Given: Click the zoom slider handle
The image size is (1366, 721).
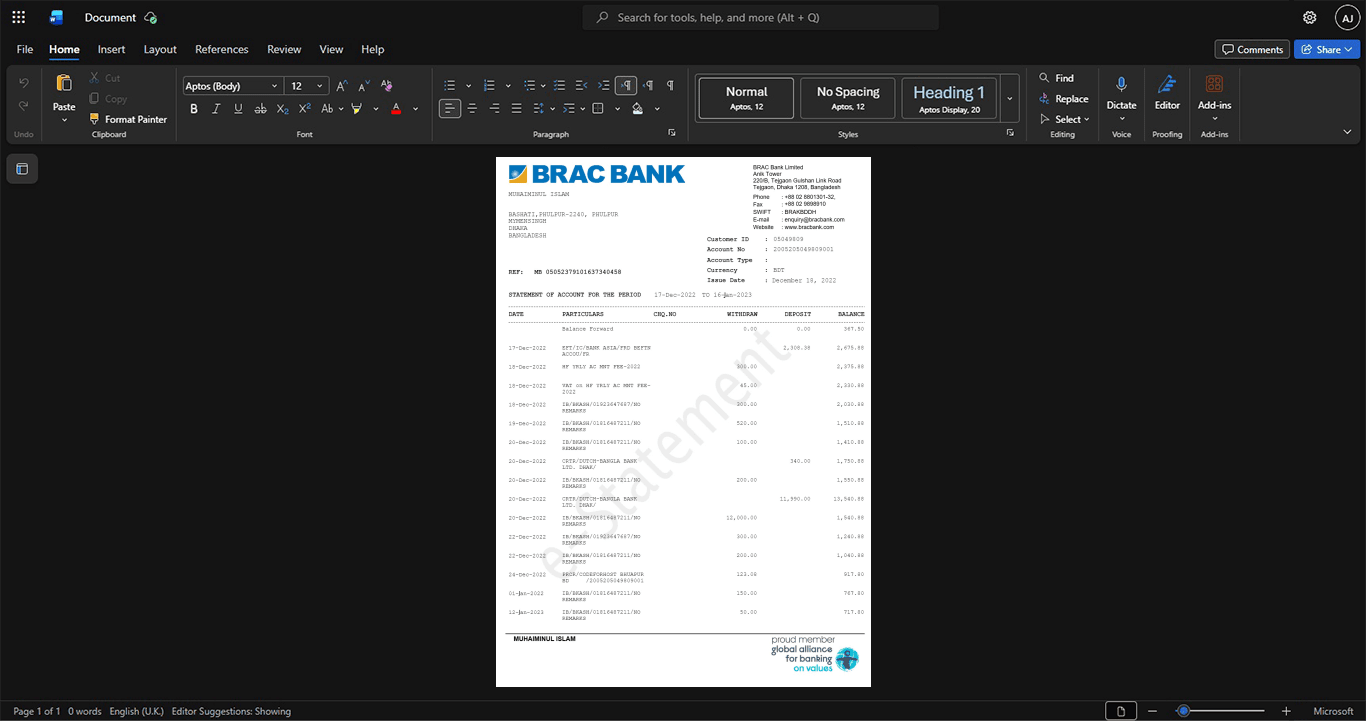Looking at the screenshot, I should tap(1184, 711).
